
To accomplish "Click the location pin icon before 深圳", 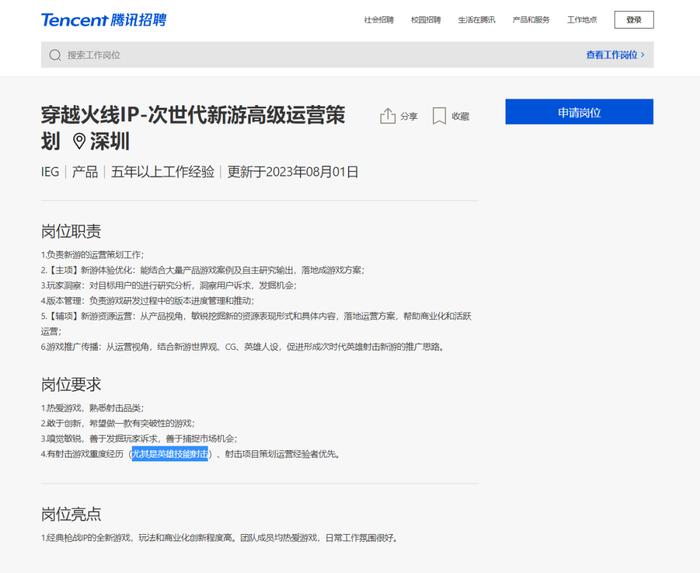I will tap(79, 141).
